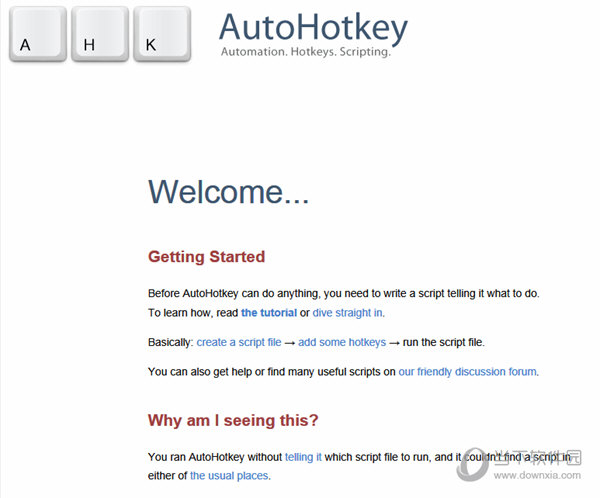This screenshot has height=498, width=600.
Task: Click the AutoHotkey logo title
Action: point(313,28)
